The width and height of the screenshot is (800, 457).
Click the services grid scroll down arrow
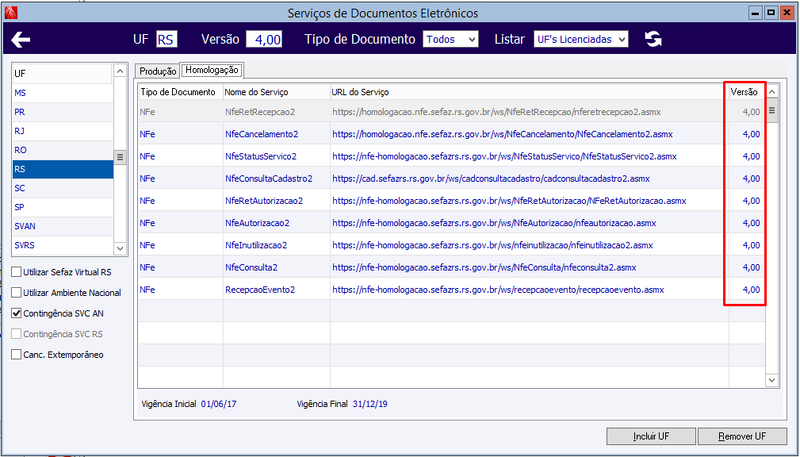[772, 380]
